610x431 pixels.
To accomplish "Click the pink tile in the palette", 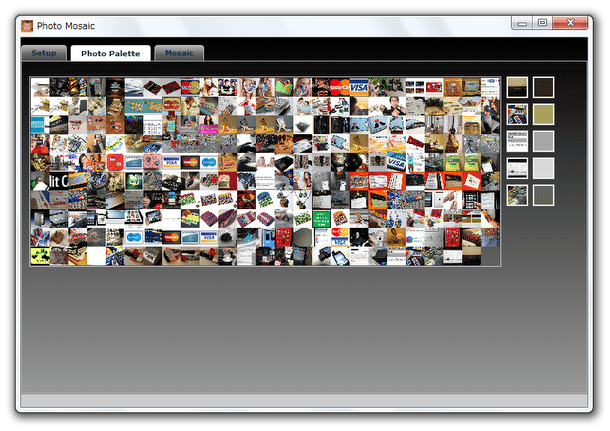I will coord(152,162).
